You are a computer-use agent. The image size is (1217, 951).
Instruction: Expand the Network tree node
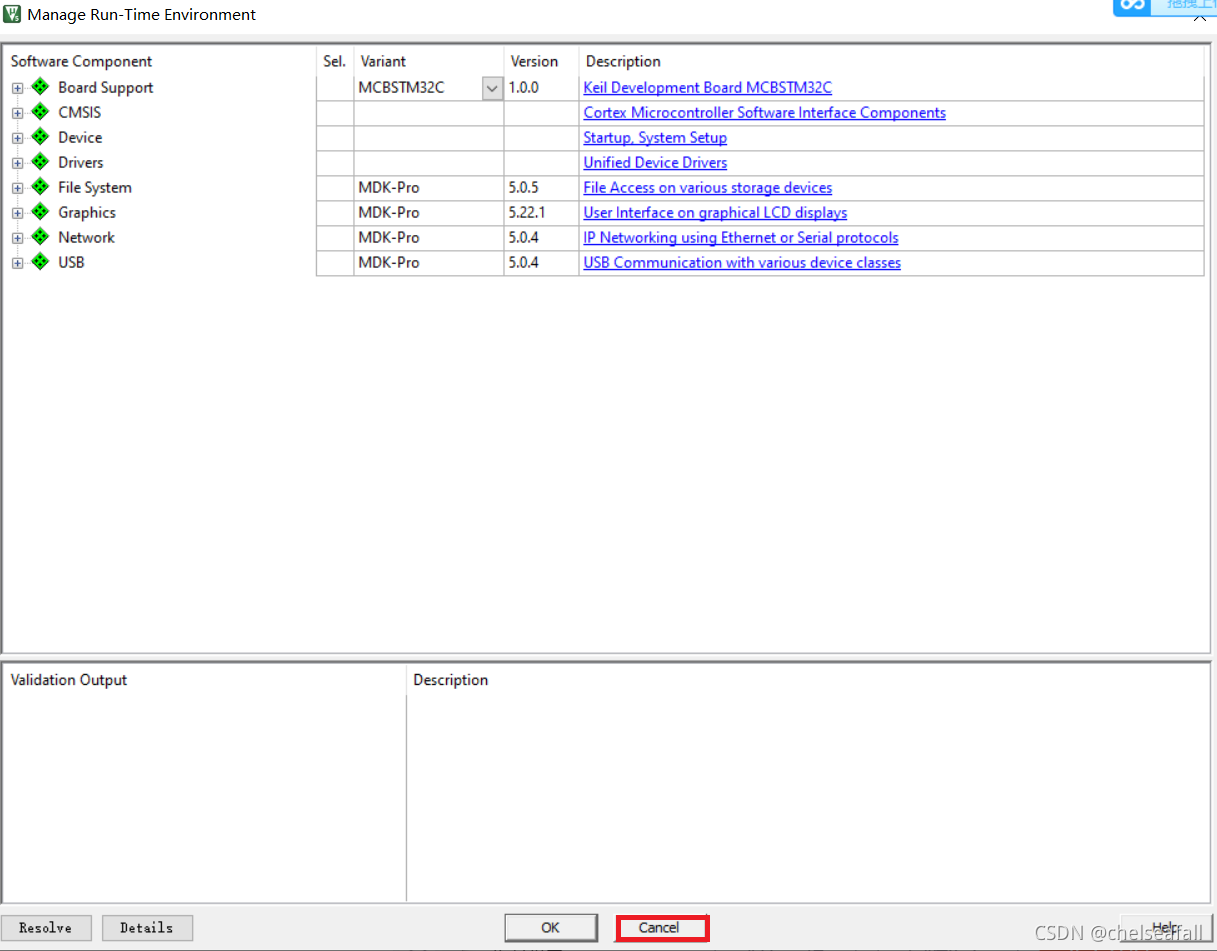point(17,238)
